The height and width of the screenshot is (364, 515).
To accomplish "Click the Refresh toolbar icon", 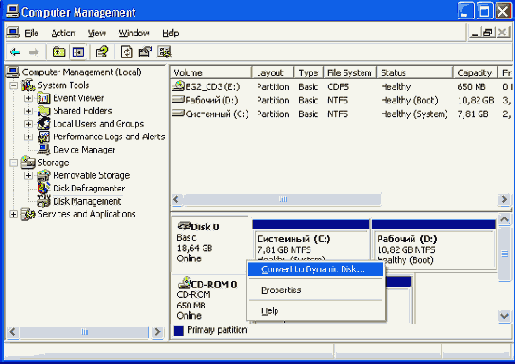I will click(127, 52).
